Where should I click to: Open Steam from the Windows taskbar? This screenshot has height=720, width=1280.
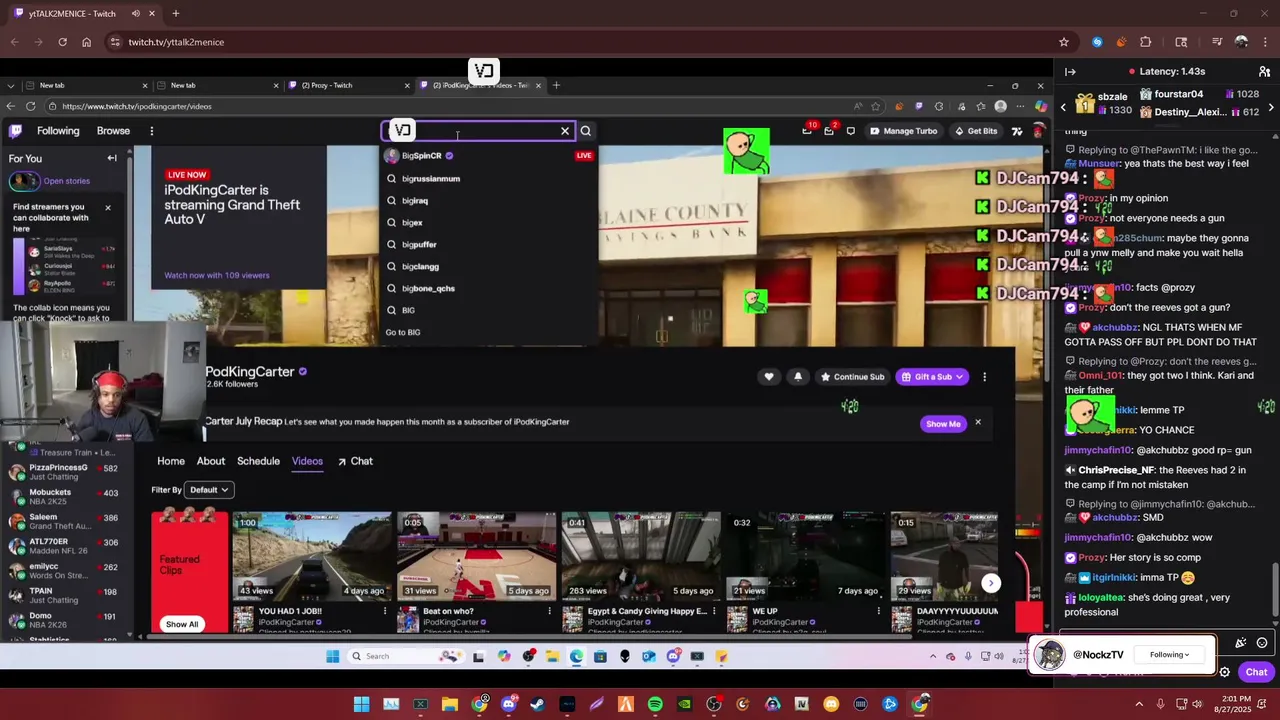pos(538,704)
